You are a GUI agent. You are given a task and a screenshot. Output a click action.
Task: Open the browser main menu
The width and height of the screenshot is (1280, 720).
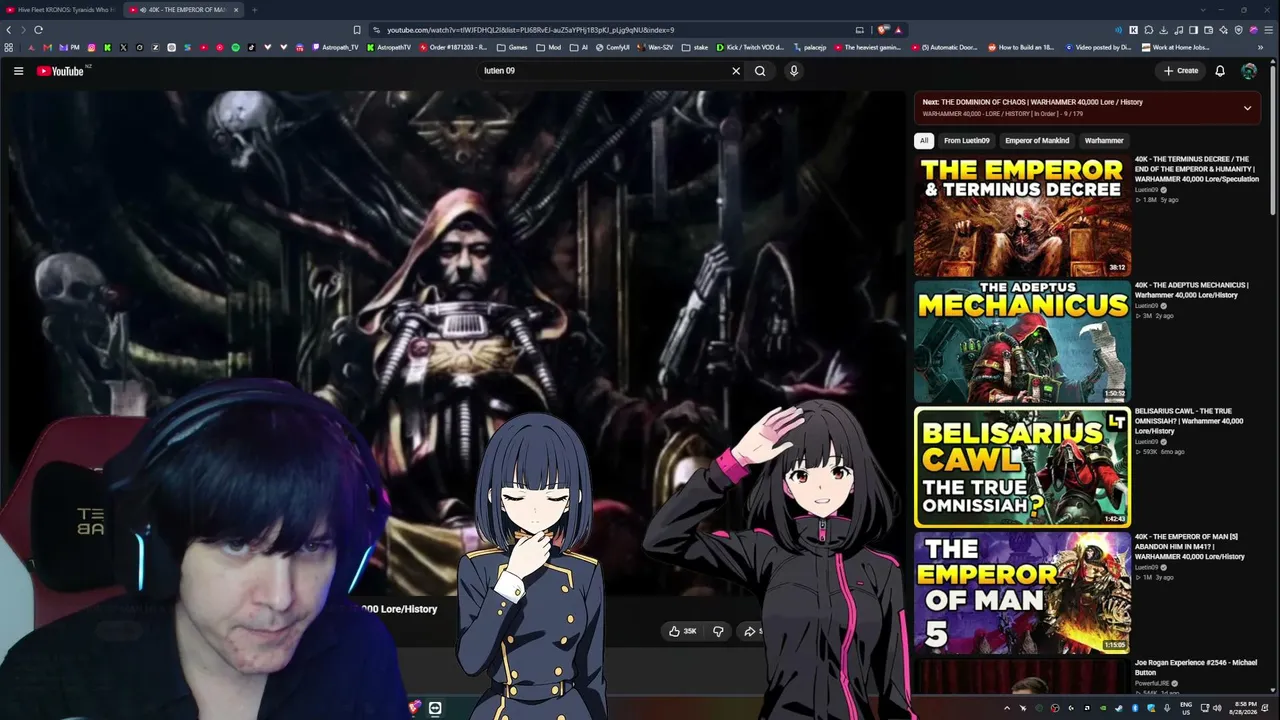click(x=1269, y=30)
